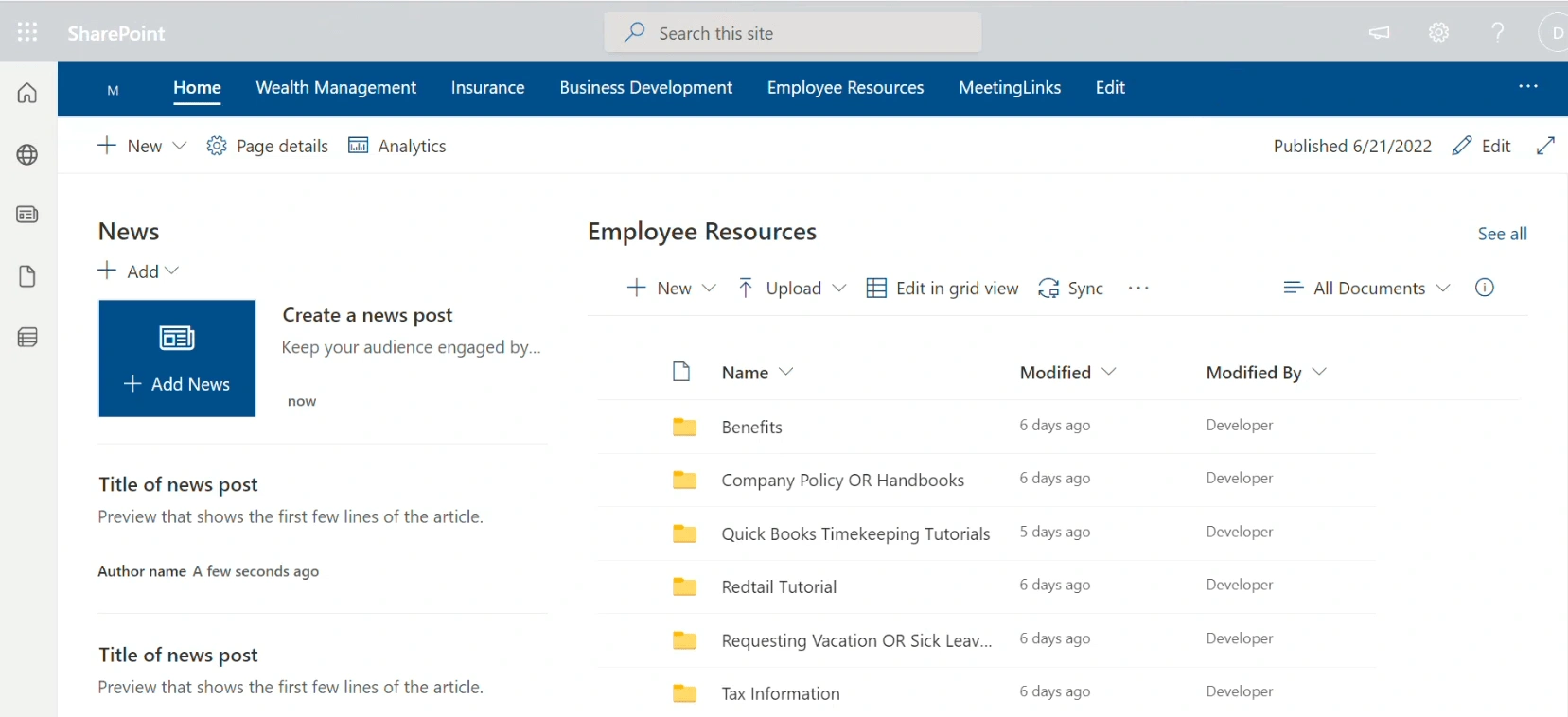Click the expand content arrows icon

point(1545,146)
